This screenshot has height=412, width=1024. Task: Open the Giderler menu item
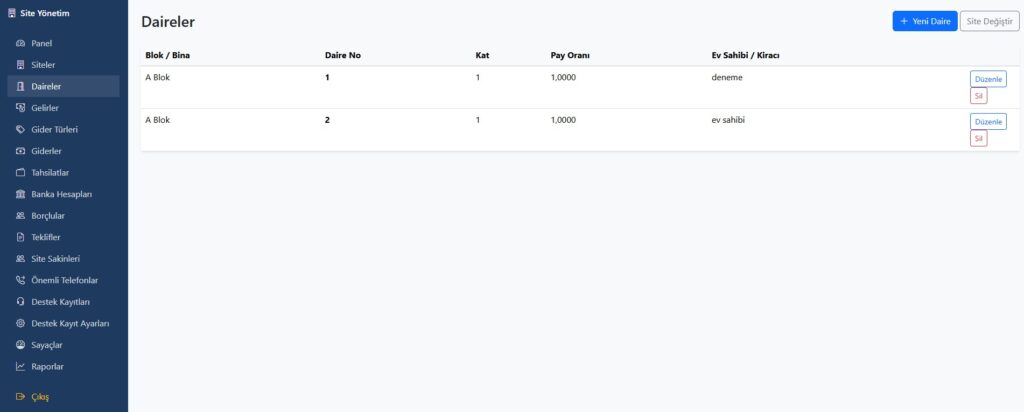tap(47, 151)
